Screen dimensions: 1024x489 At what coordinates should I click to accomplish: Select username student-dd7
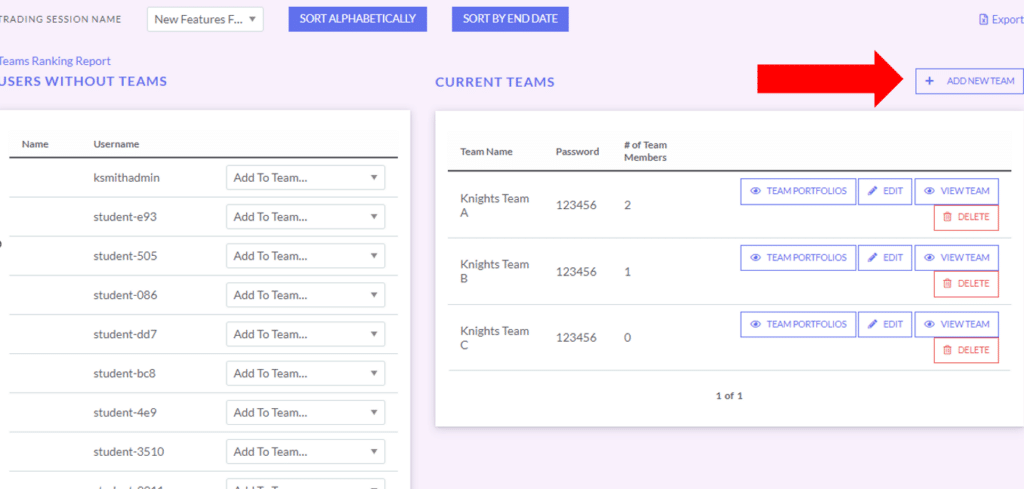(x=125, y=334)
